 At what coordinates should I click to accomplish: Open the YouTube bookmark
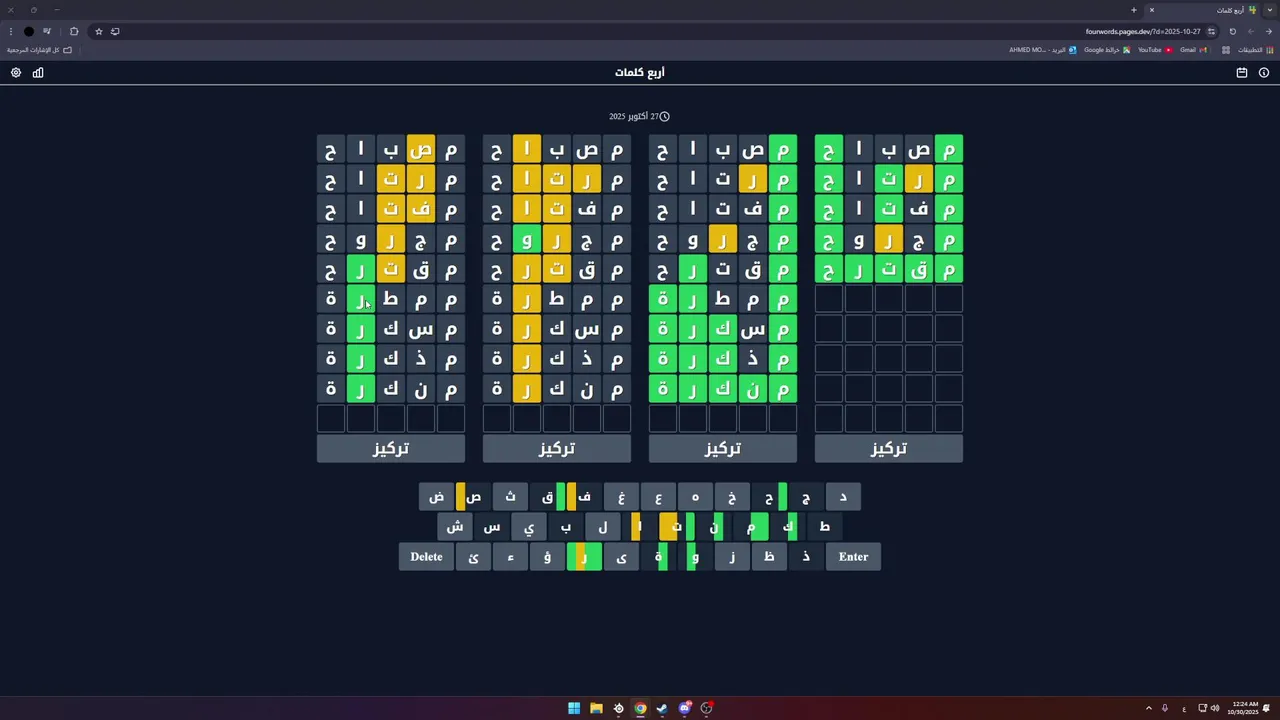(1155, 50)
